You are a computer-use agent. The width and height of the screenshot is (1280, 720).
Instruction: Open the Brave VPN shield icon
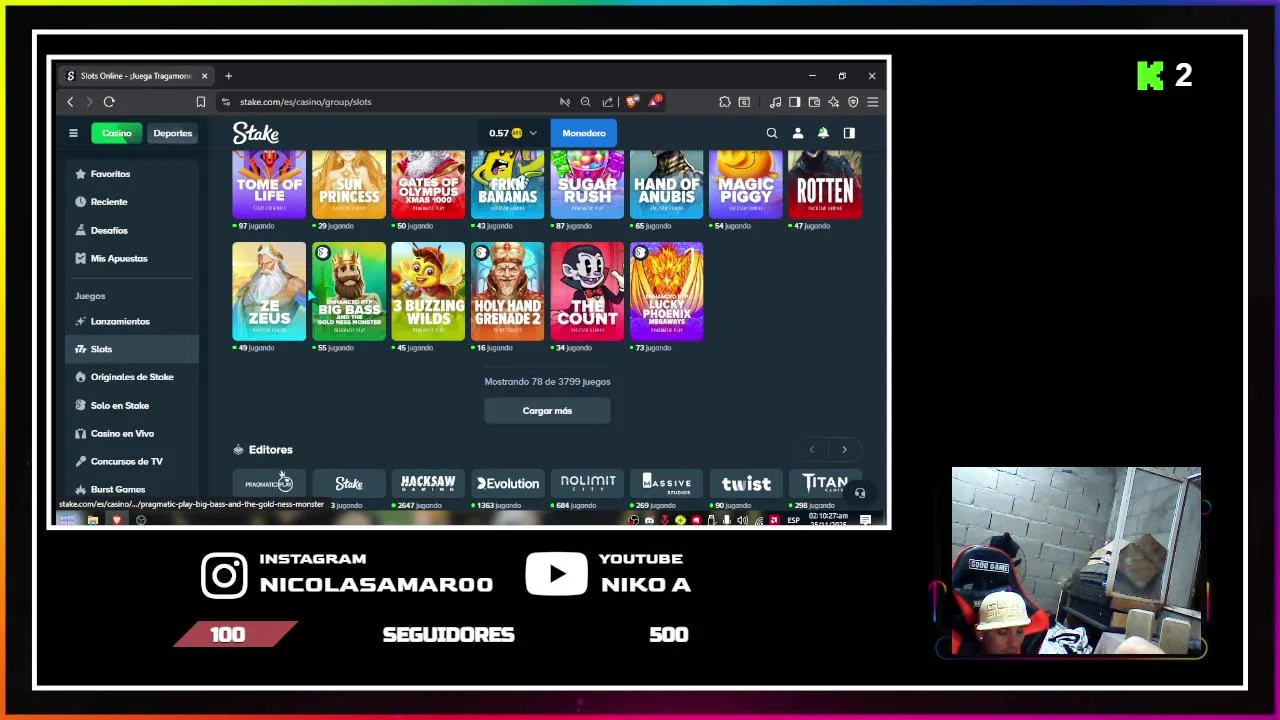tap(853, 102)
